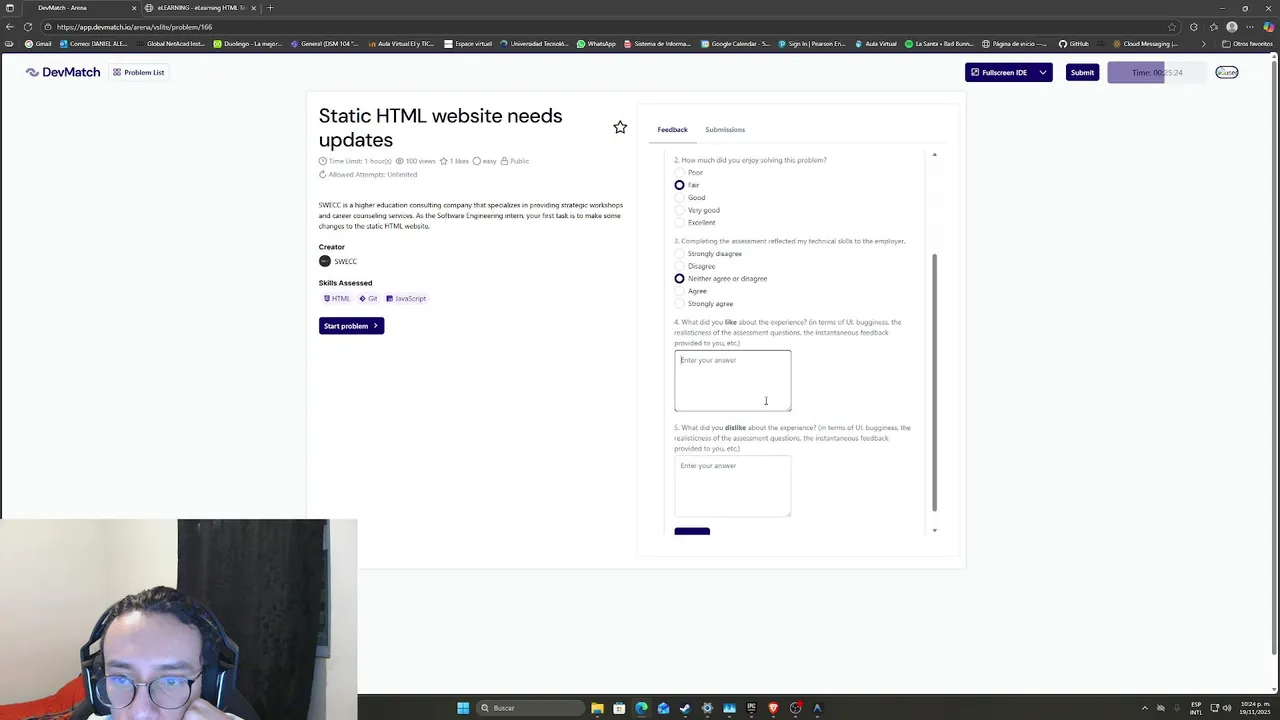Viewport: 1280px width, 720px height.
Task: Open Microsoft Store from the taskbar
Action: click(x=619, y=708)
